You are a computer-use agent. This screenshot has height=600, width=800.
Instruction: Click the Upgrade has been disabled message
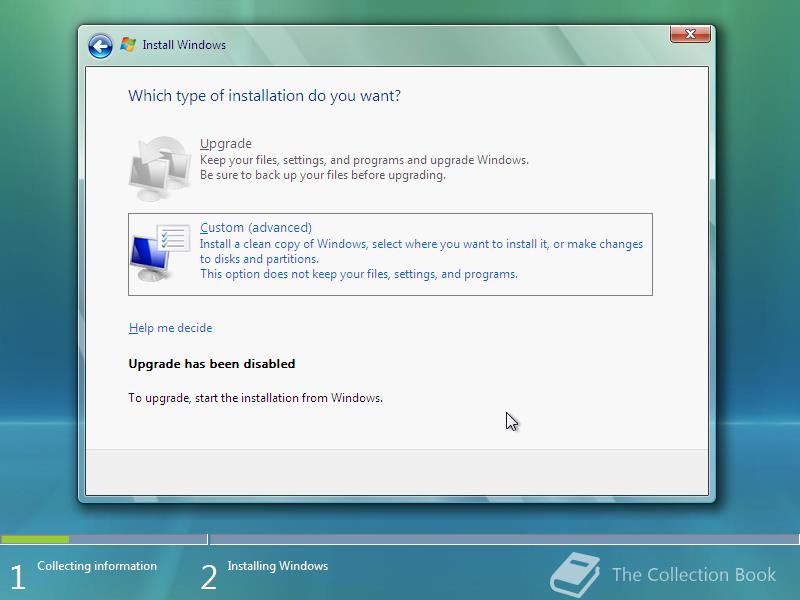pyautogui.click(x=211, y=364)
